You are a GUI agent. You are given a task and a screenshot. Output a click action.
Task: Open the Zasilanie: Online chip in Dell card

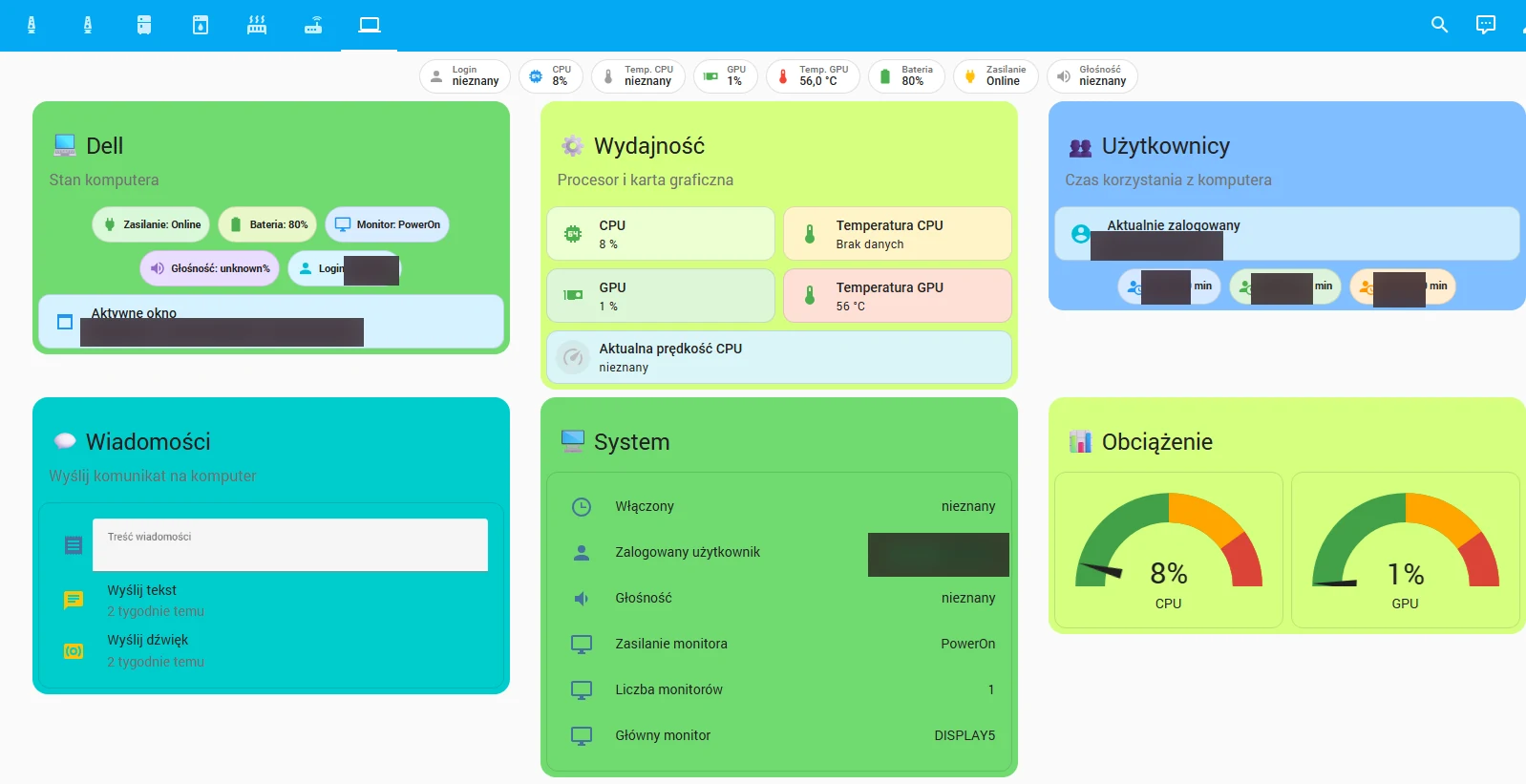click(152, 224)
